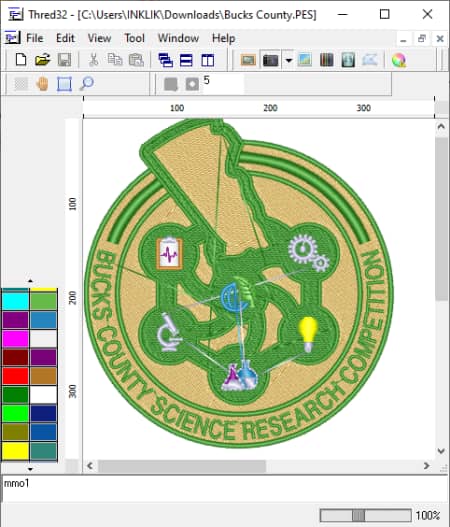
Task: Open a file with the folder icon
Action: (42, 60)
